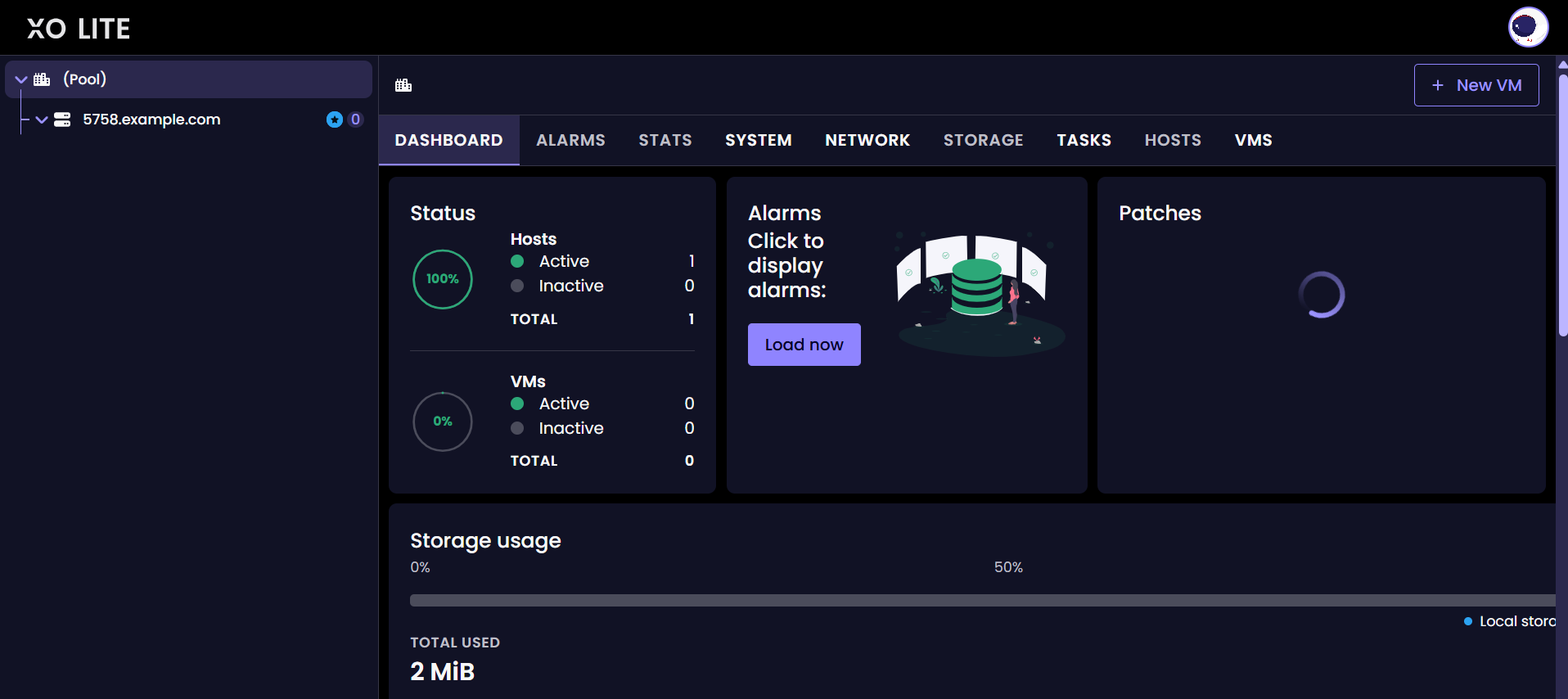
Task: Click the VM count badge showing 0
Action: 355,120
